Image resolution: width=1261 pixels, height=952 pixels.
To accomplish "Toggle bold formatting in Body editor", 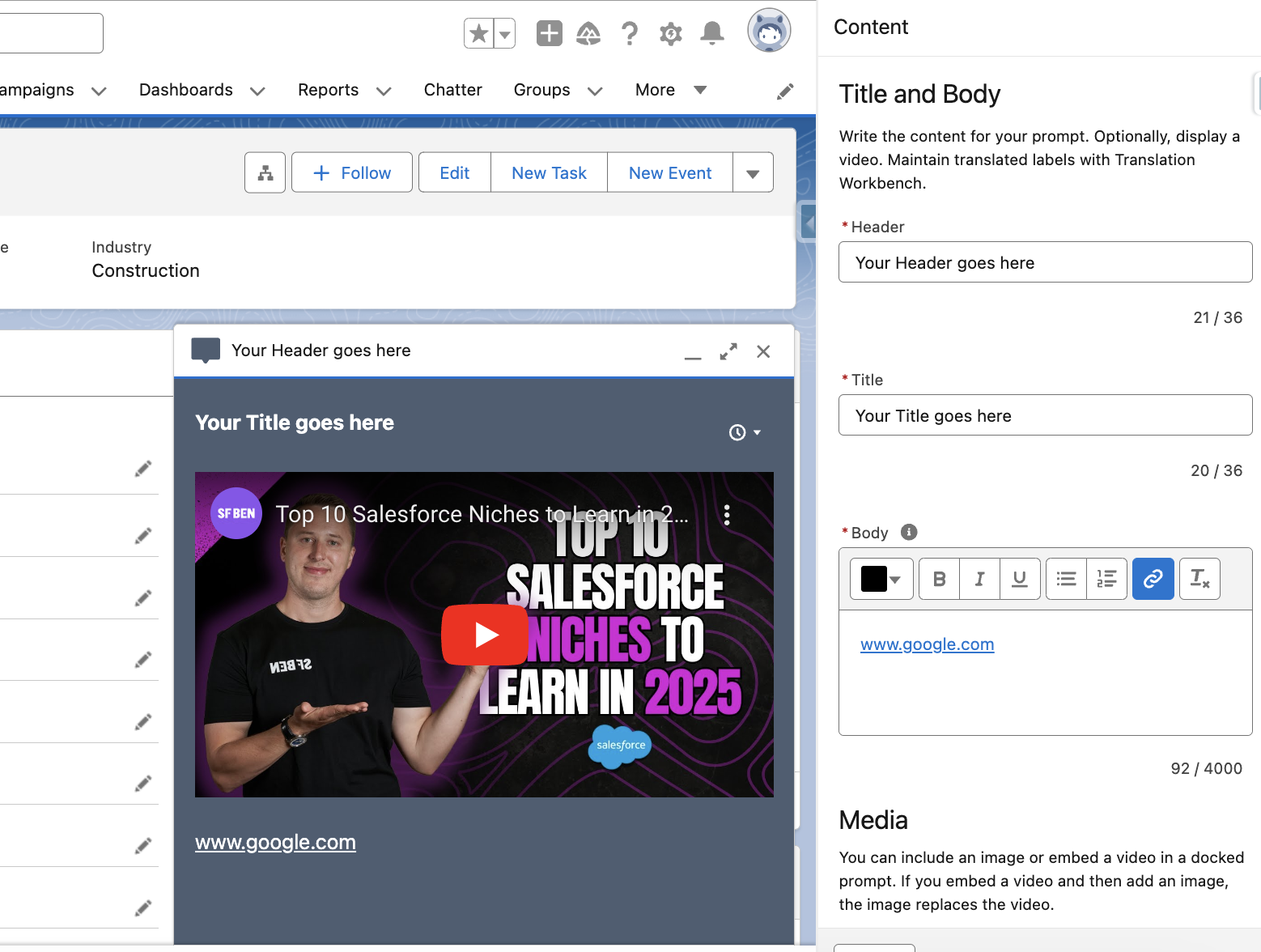I will pyautogui.click(x=939, y=579).
